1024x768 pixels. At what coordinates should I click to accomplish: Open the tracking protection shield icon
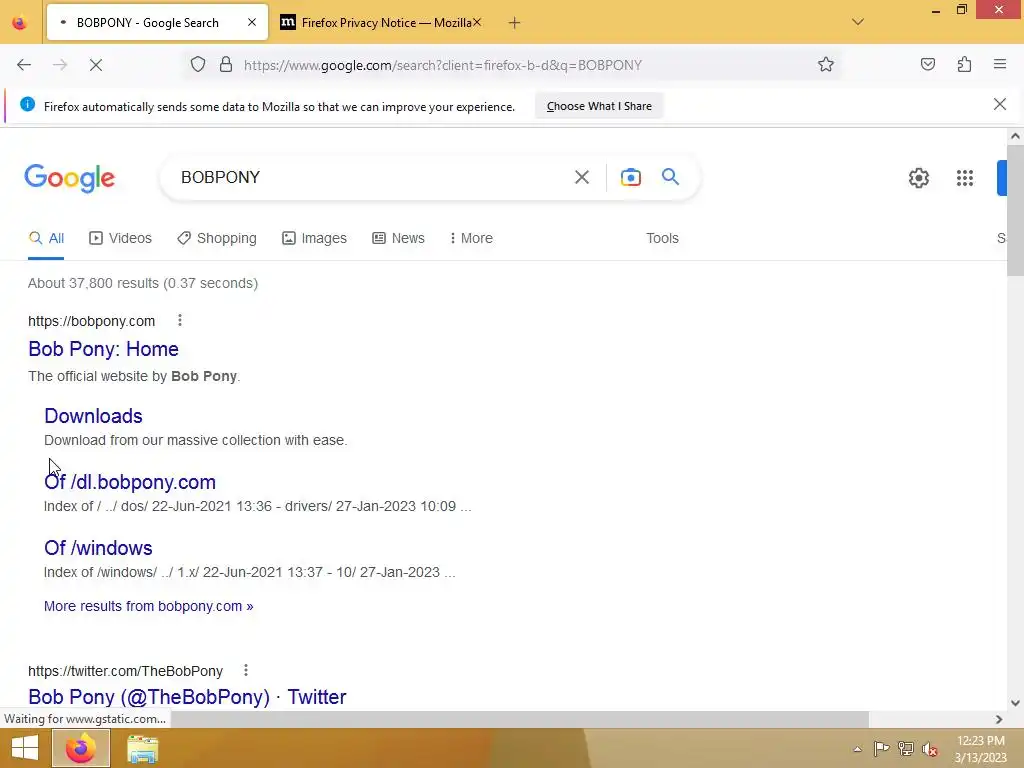[x=198, y=65]
